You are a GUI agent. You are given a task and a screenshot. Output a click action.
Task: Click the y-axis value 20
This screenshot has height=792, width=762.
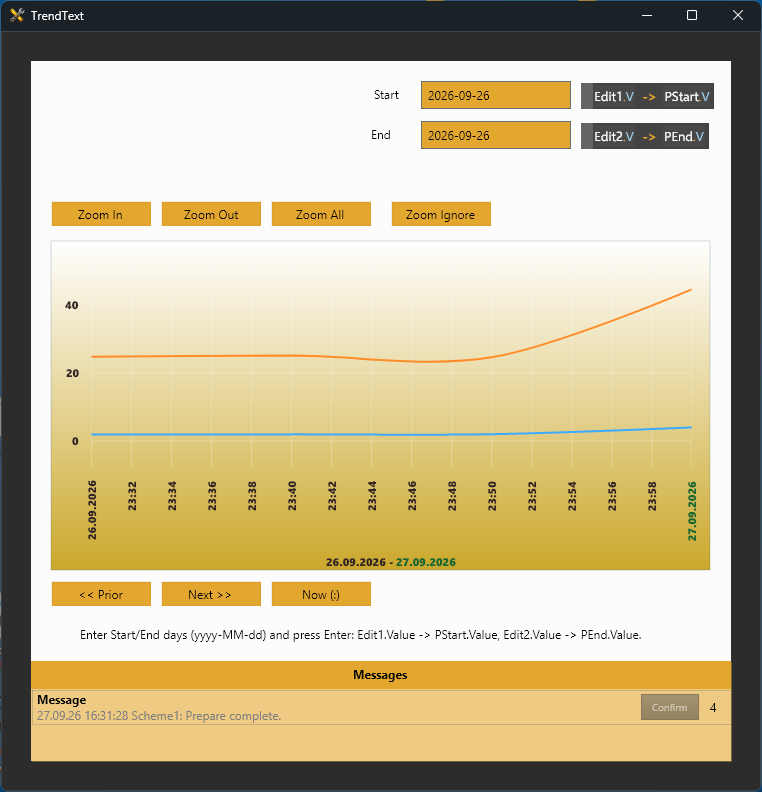coord(72,373)
